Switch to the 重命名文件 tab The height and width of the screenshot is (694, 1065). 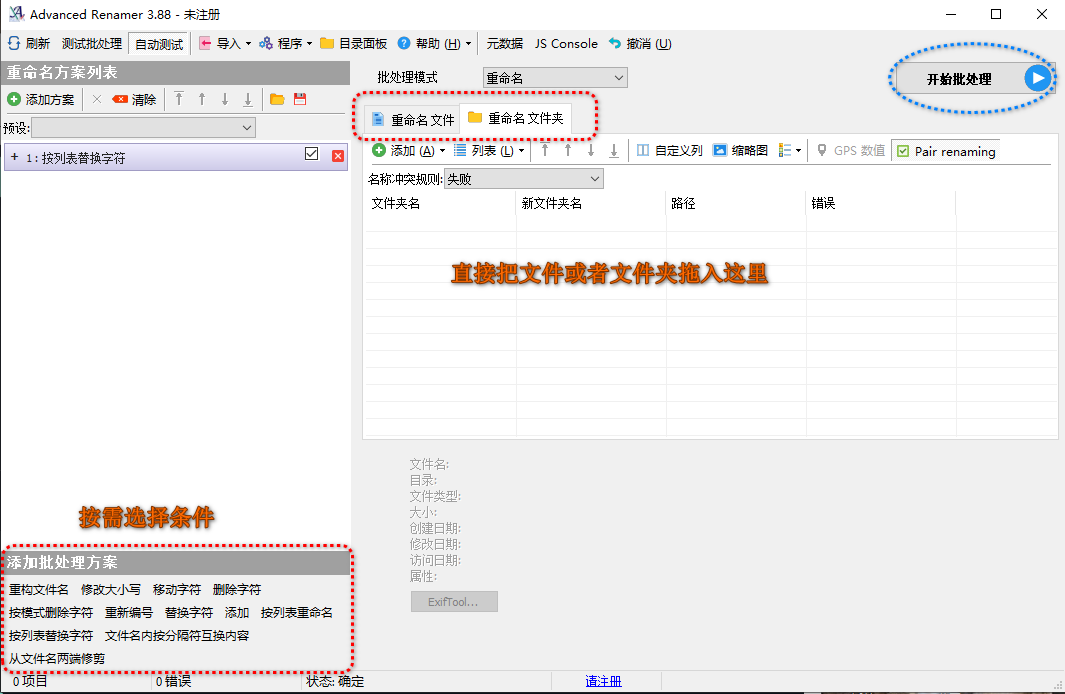click(x=412, y=119)
